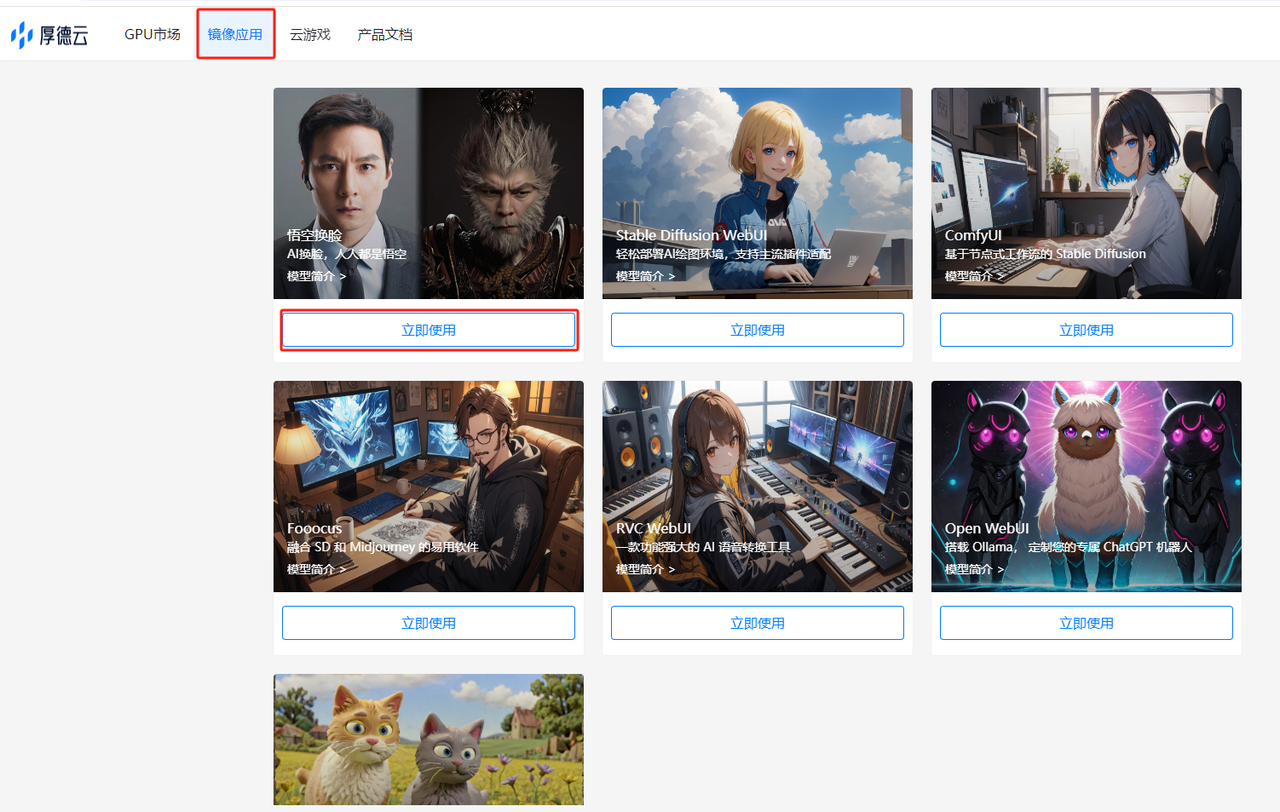This screenshot has height=812, width=1280.
Task: Click the description 轻松部署AI绘图环境
Action: (x=723, y=254)
